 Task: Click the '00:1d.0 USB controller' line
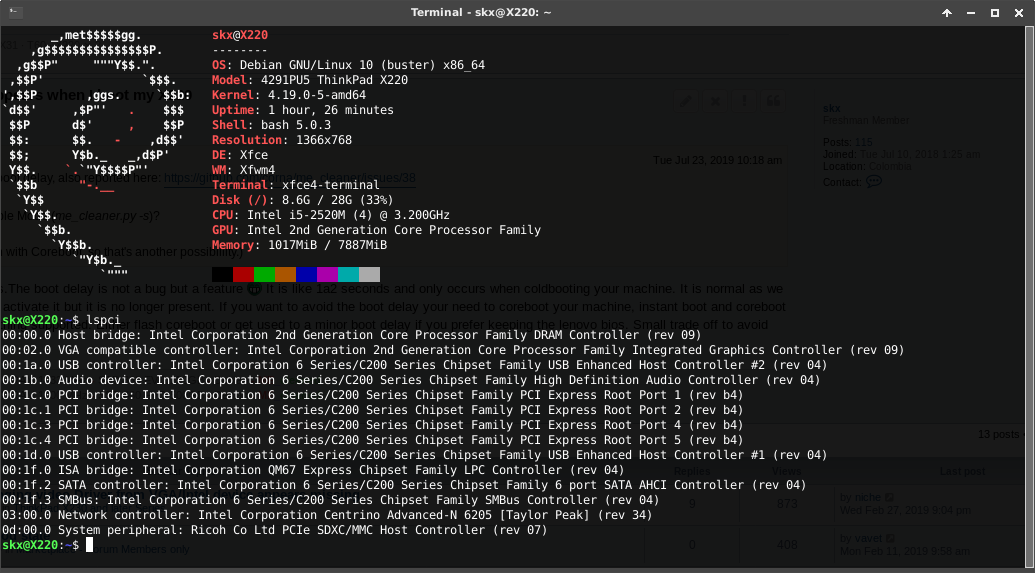[415, 455]
